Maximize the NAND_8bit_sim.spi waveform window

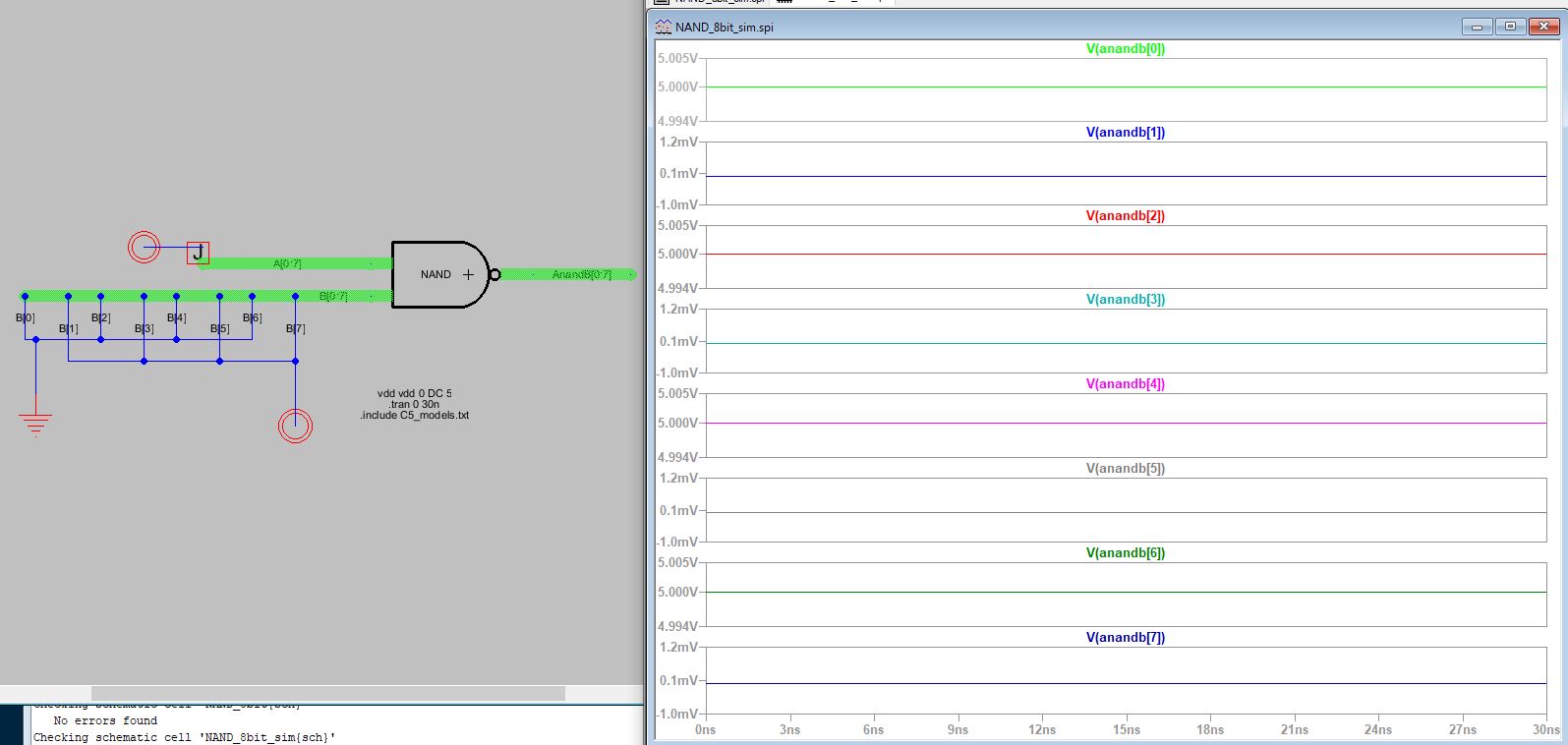pos(1511,27)
